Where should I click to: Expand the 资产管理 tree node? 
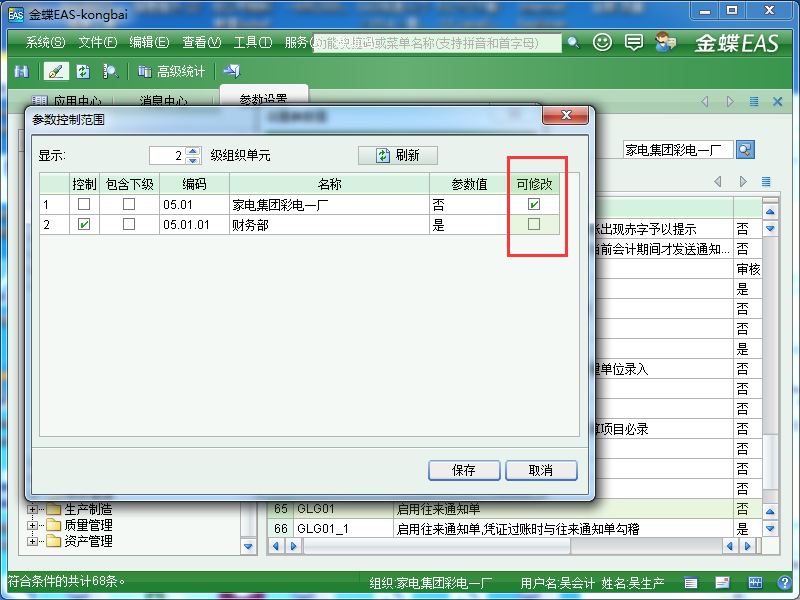32,541
